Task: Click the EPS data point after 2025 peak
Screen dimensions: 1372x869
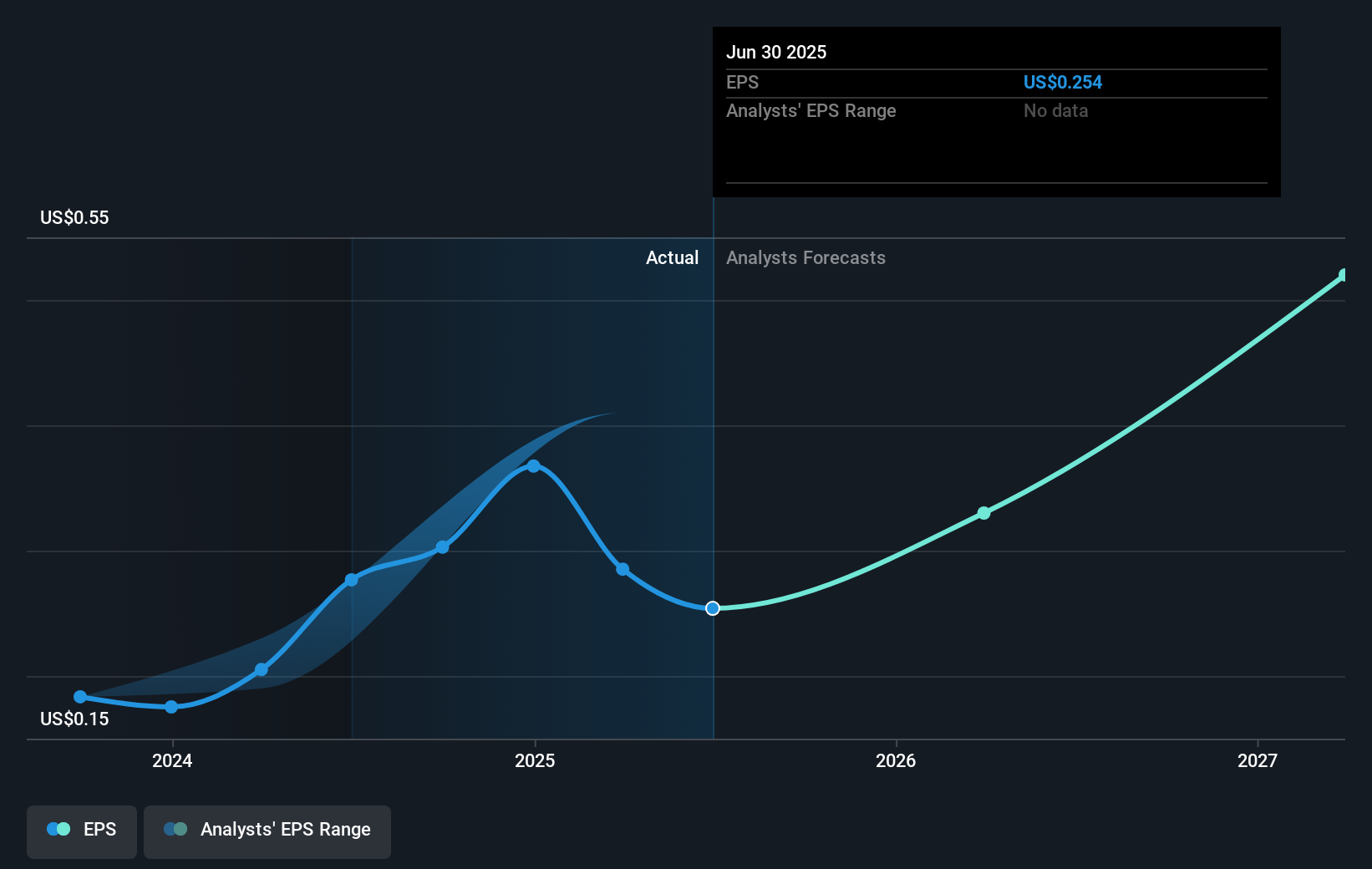Action: pyautogui.click(x=622, y=569)
